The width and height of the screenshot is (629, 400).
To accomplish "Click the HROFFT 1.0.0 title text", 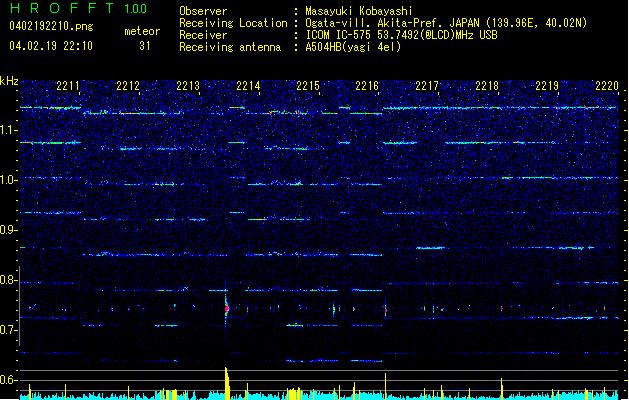I will tap(78, 8).
